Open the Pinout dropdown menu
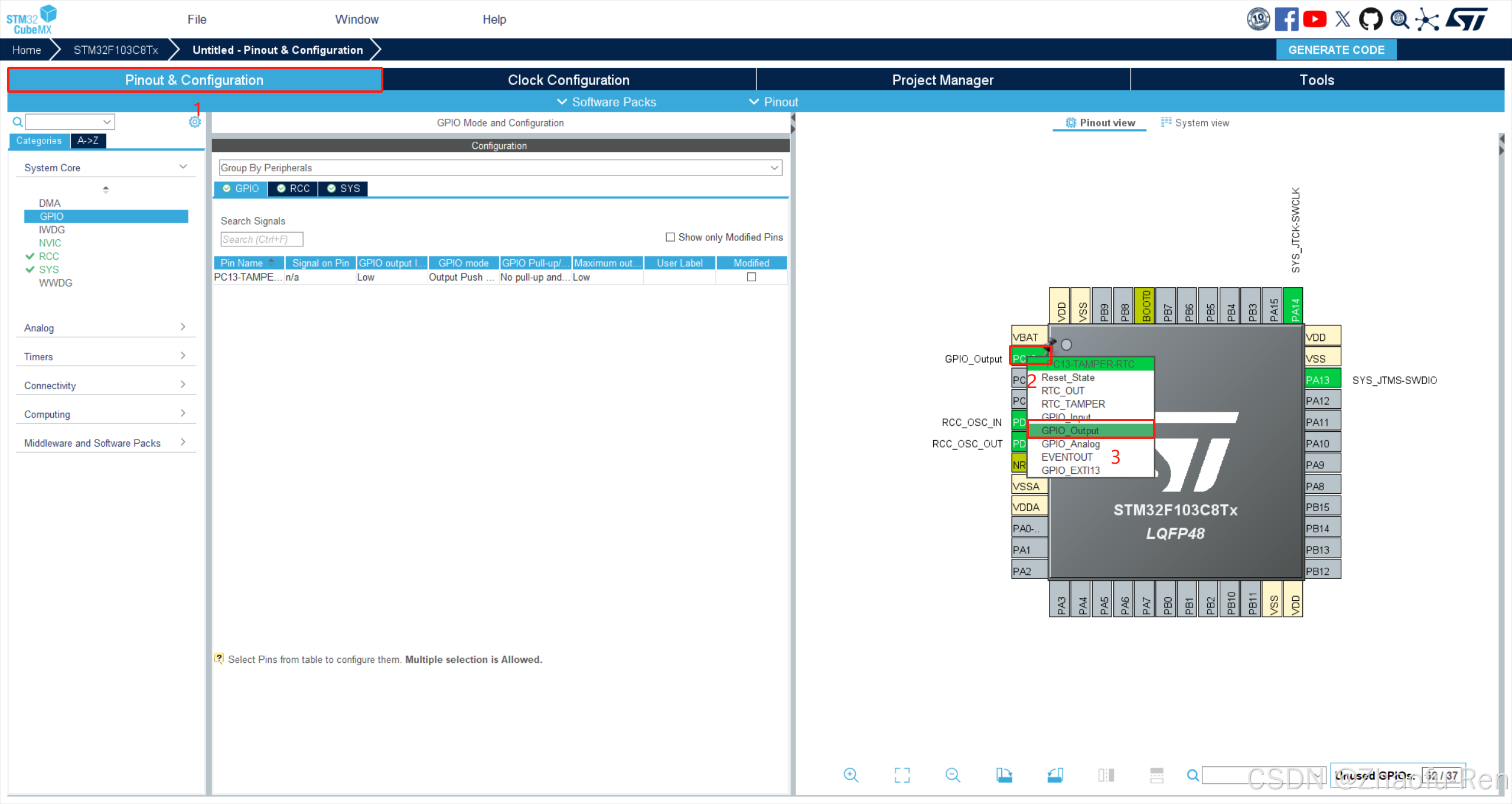1512x804 pixels. [x=774, y=102]
